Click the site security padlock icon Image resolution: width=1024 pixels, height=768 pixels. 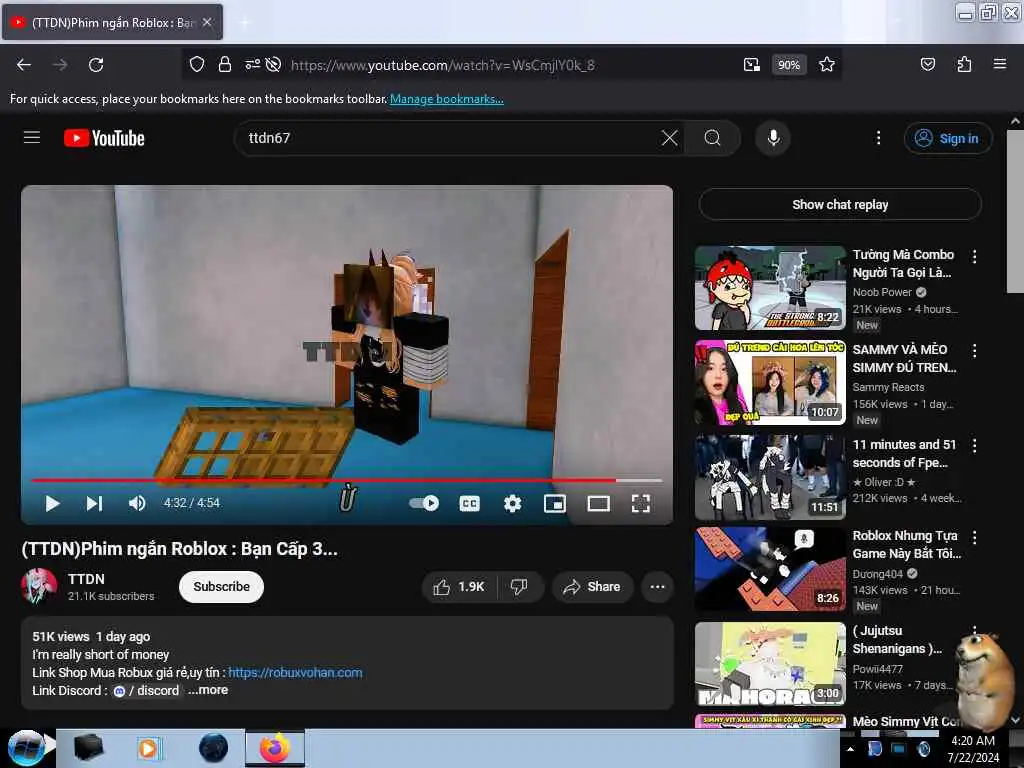225,64
